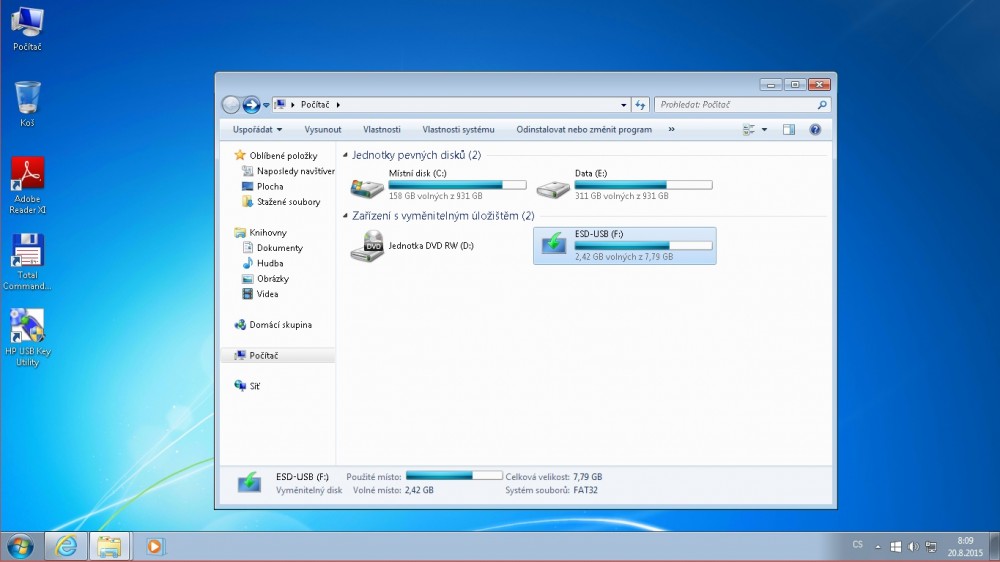The width and height of the screenshot is (1000, 562).
Task: Launch HP USB Key Utility shortcut
Action: click(27, 326)
